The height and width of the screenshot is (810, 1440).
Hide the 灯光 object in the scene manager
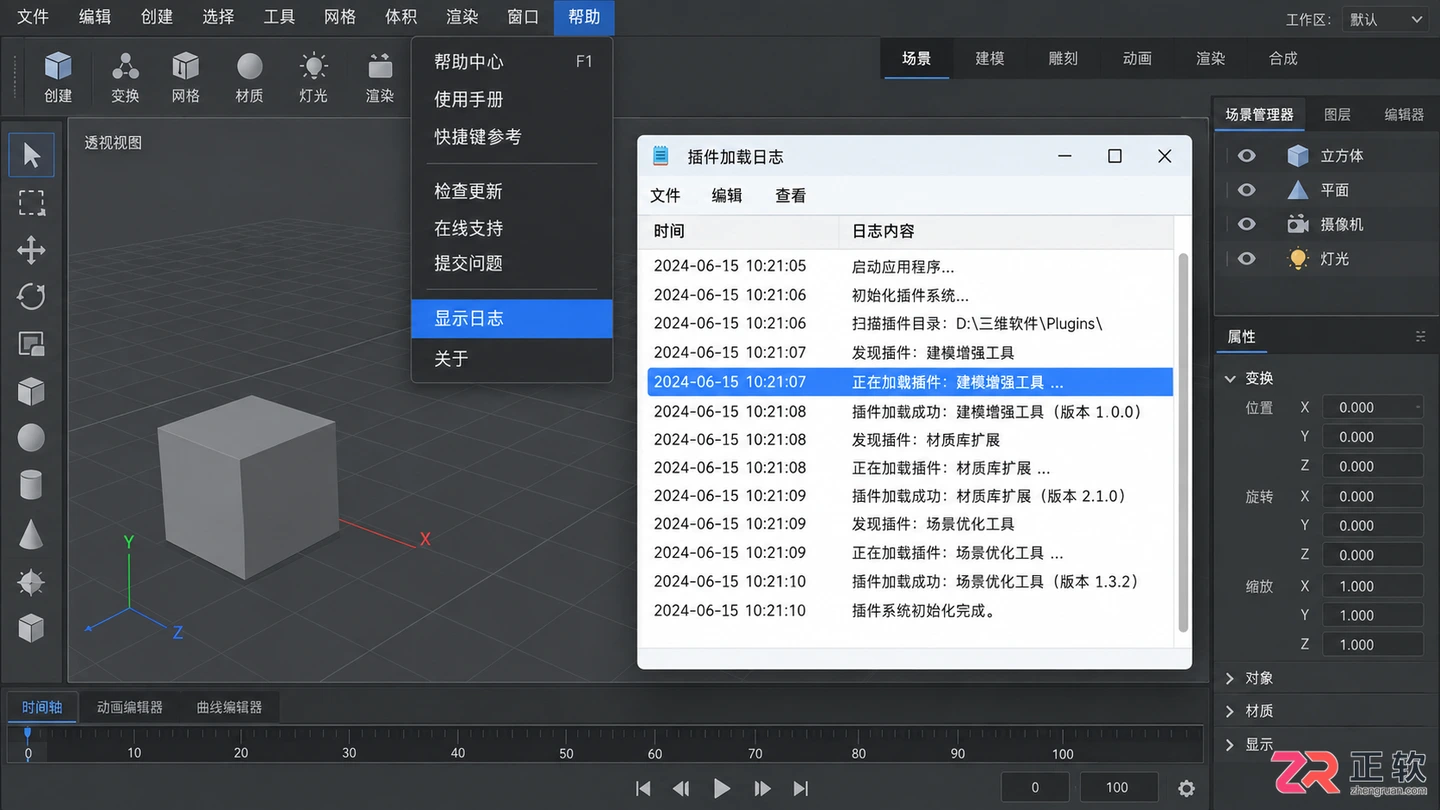pos(1246,258)
